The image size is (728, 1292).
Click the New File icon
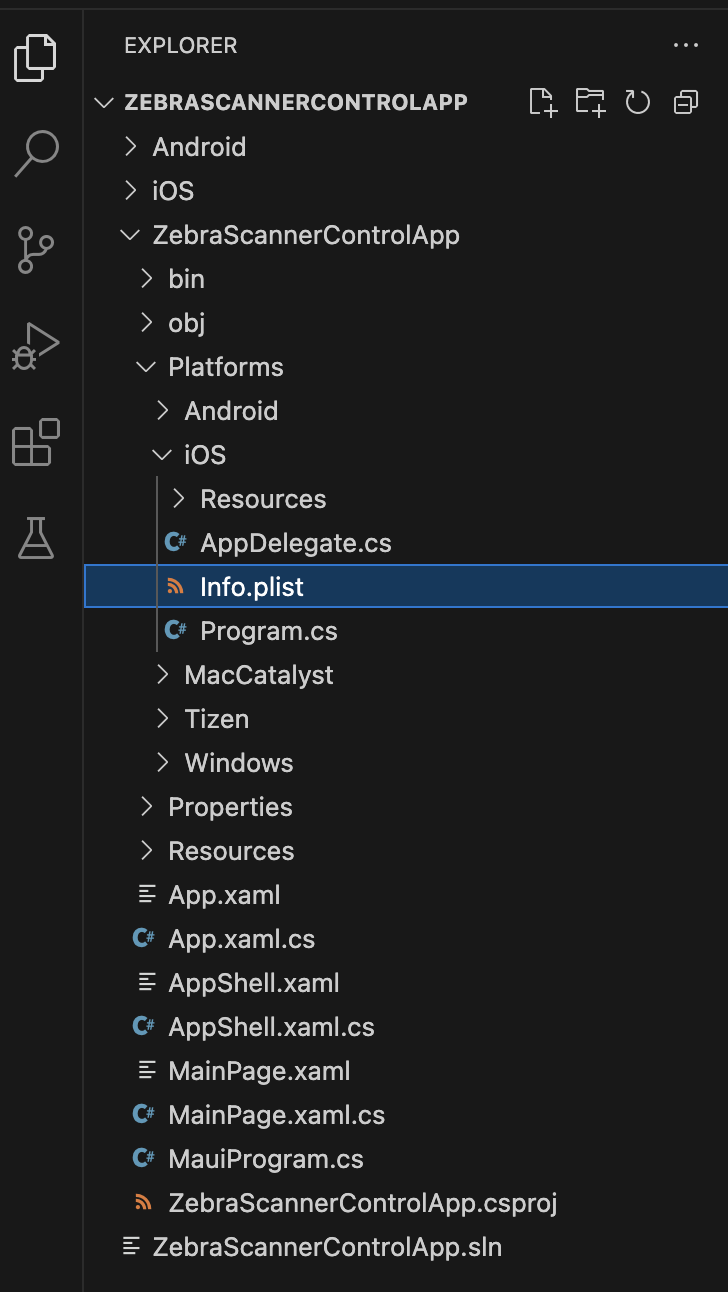coord(542,102)
